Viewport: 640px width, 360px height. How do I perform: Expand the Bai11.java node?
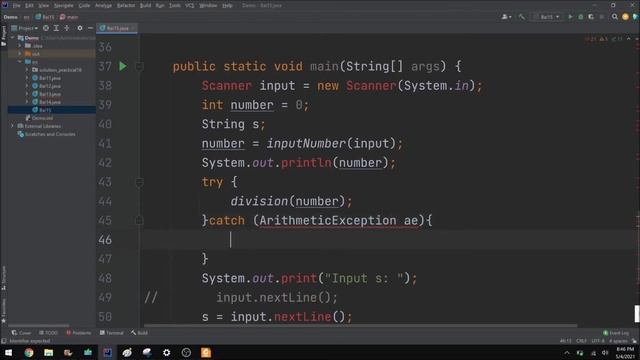[27, 78]
